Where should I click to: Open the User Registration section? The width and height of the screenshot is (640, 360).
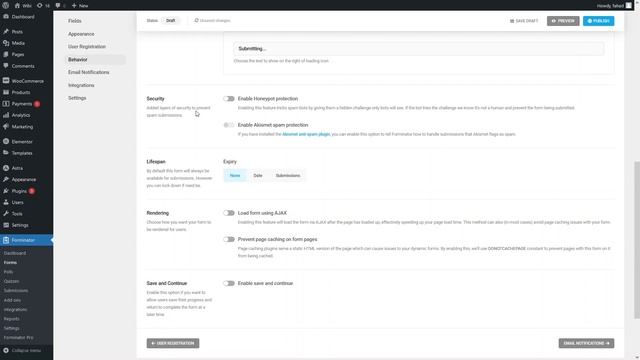click(x=87, y=47)
